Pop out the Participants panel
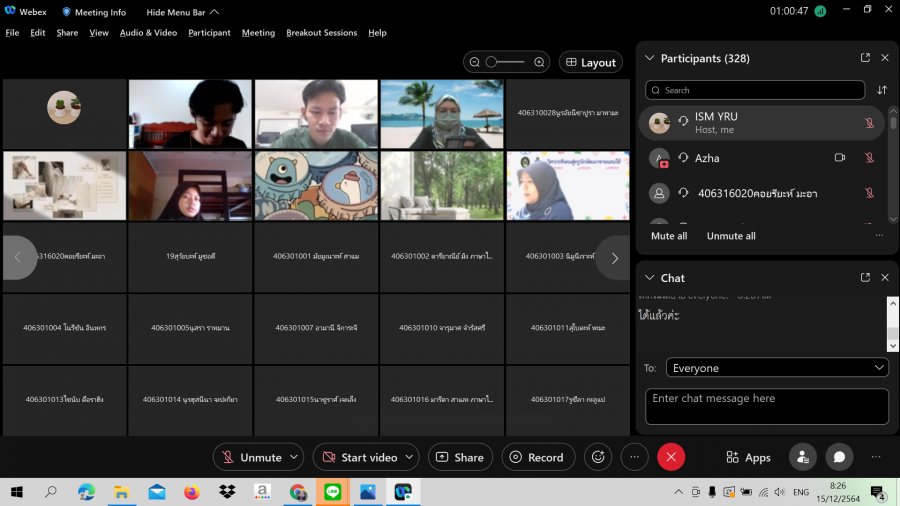Screen dimensions: 900x506 (865, 58)
